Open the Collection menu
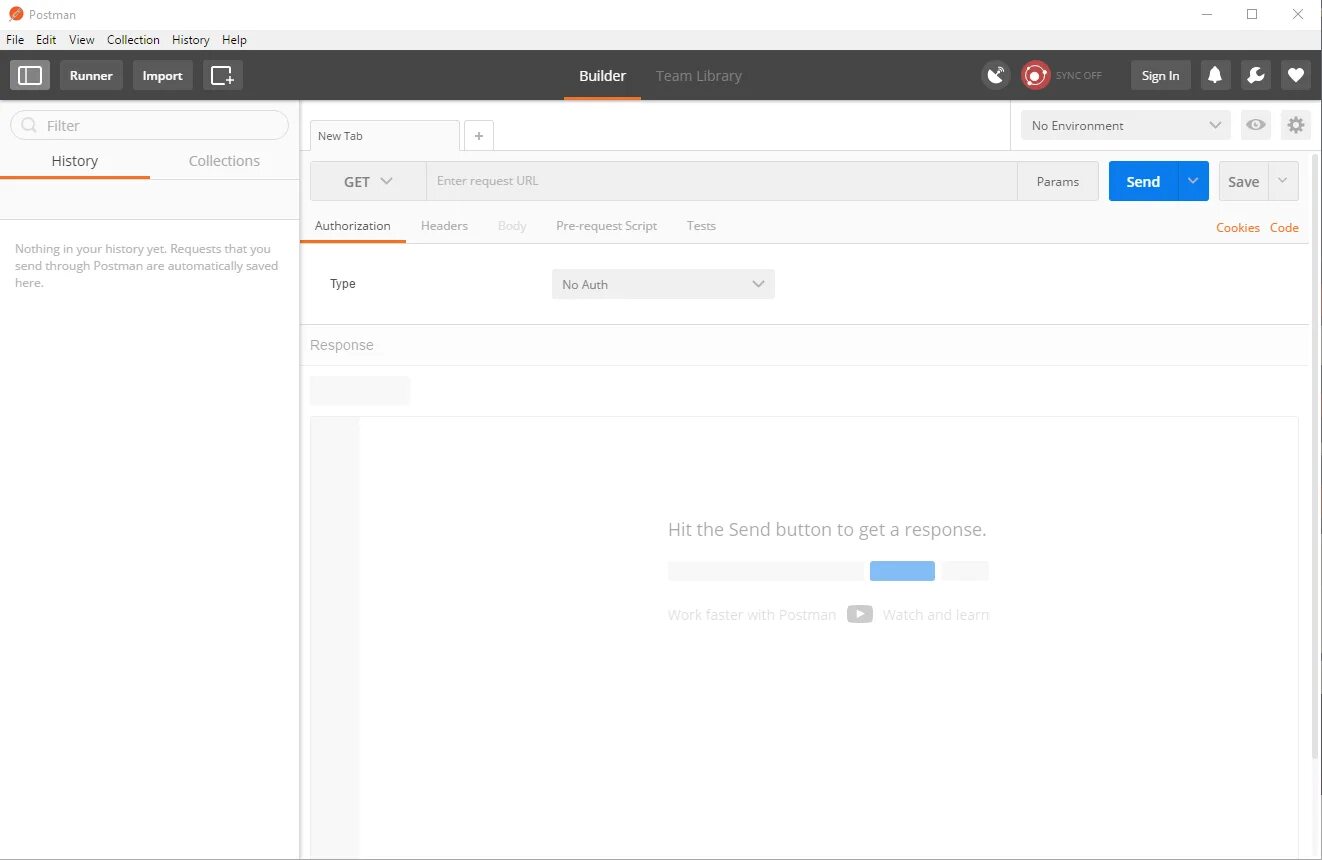The width and height of the screenshot is (1322, 860). coord(133,40)
